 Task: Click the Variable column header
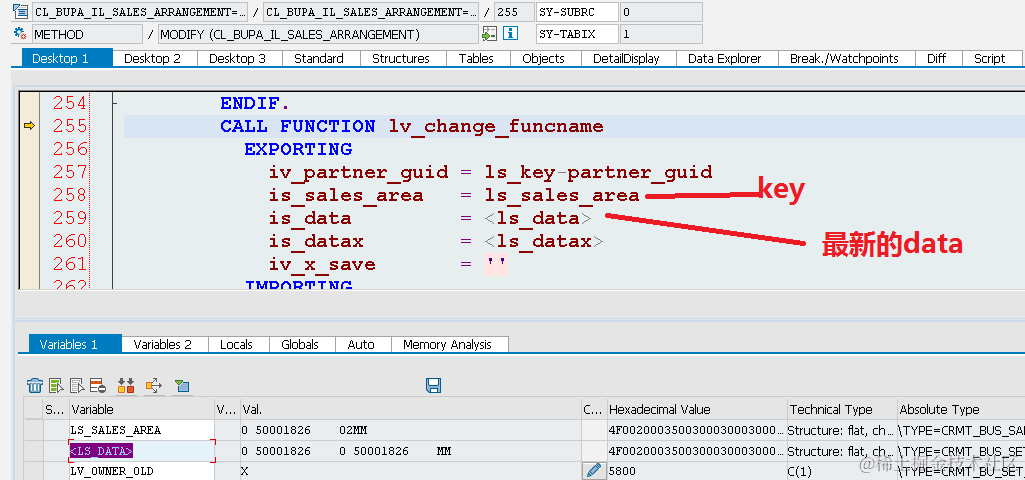point(142,409)
